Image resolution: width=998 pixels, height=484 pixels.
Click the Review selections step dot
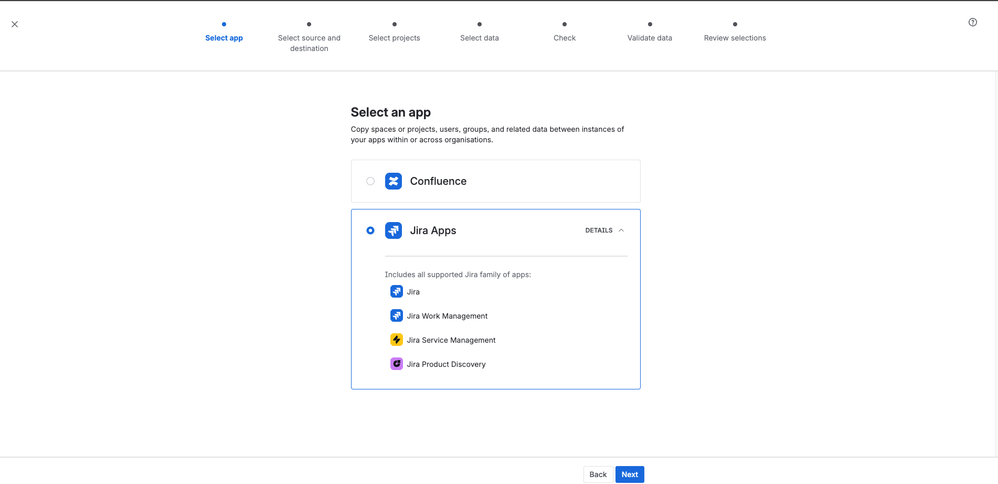pos(735,24)
